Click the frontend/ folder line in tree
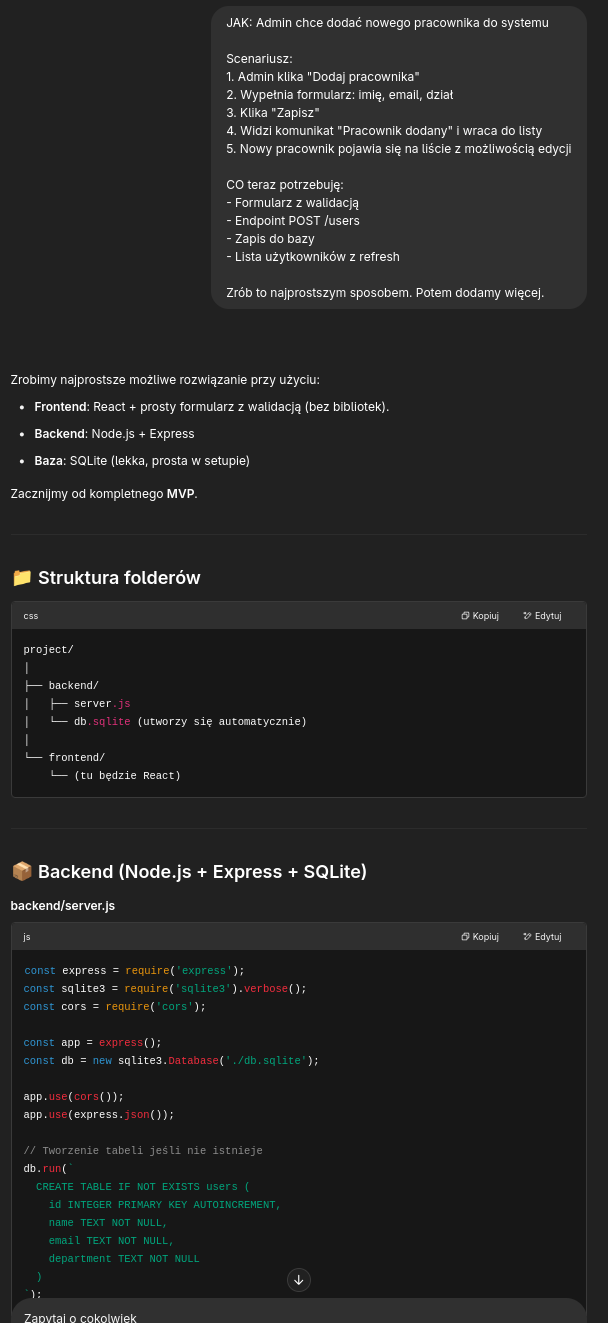Screen dimensions: 608x1323 (77, 758)
